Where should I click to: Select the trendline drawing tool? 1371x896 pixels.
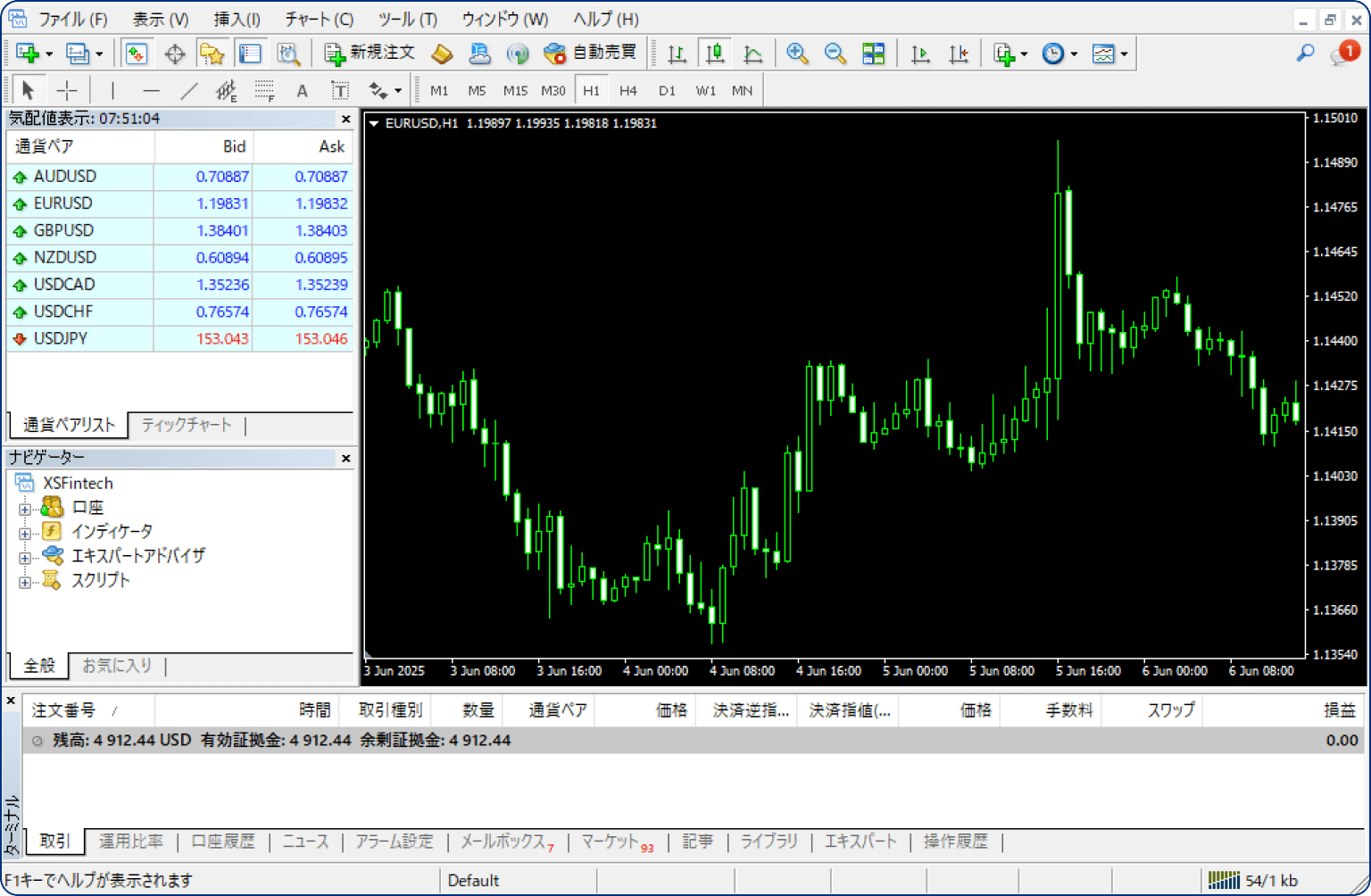click(189, 90)
